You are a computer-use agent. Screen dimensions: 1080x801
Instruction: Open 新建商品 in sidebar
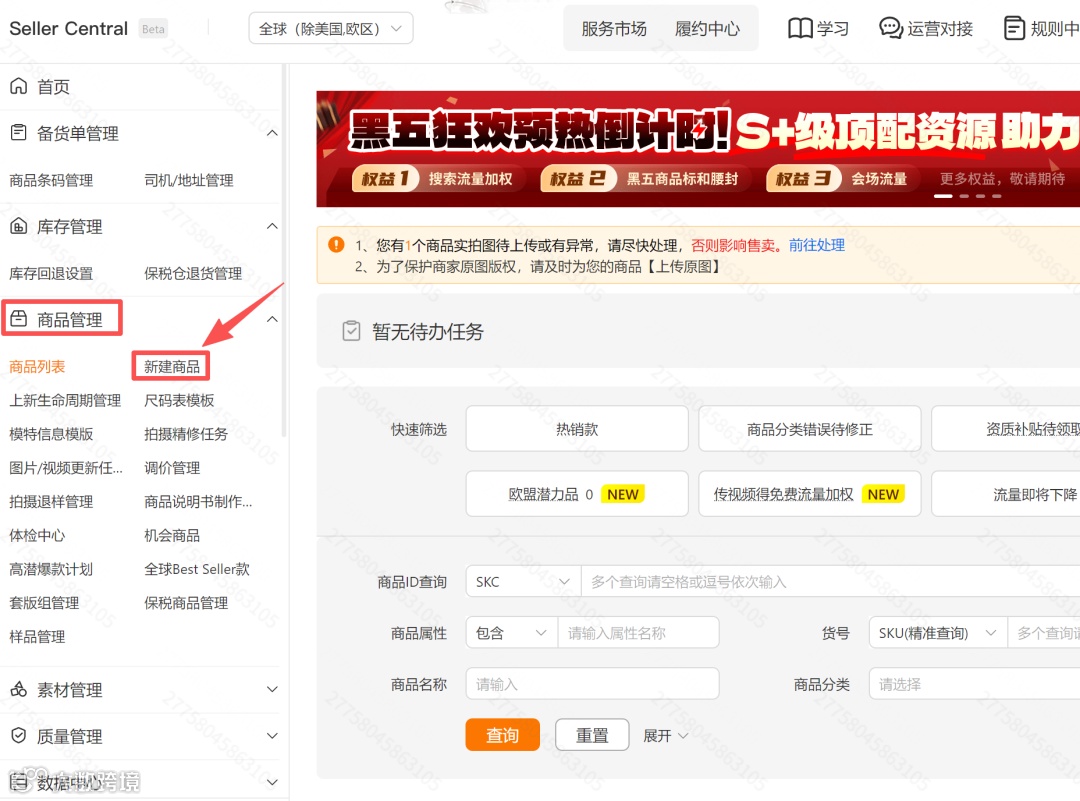pos(172,366)
